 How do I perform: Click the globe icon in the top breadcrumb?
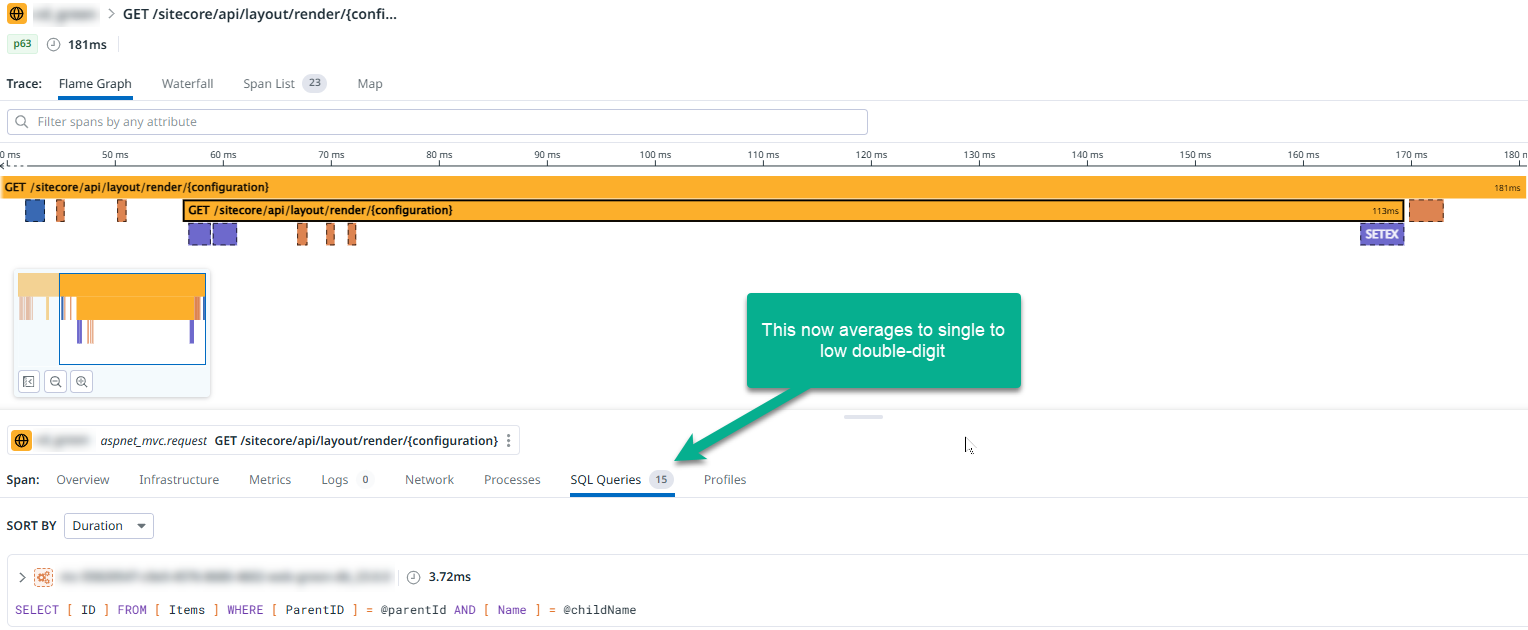point(15,14)
